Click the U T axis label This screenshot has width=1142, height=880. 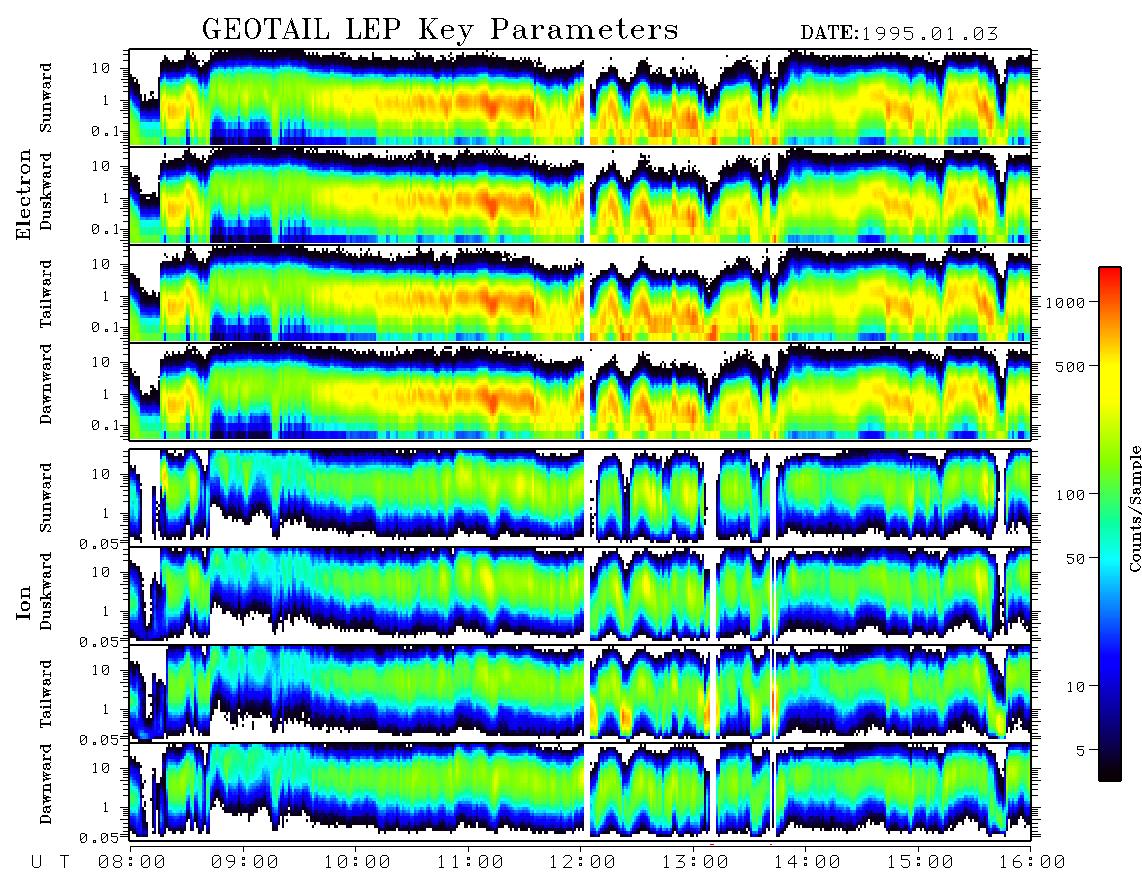pyautogui.click(x=50, y=862)
